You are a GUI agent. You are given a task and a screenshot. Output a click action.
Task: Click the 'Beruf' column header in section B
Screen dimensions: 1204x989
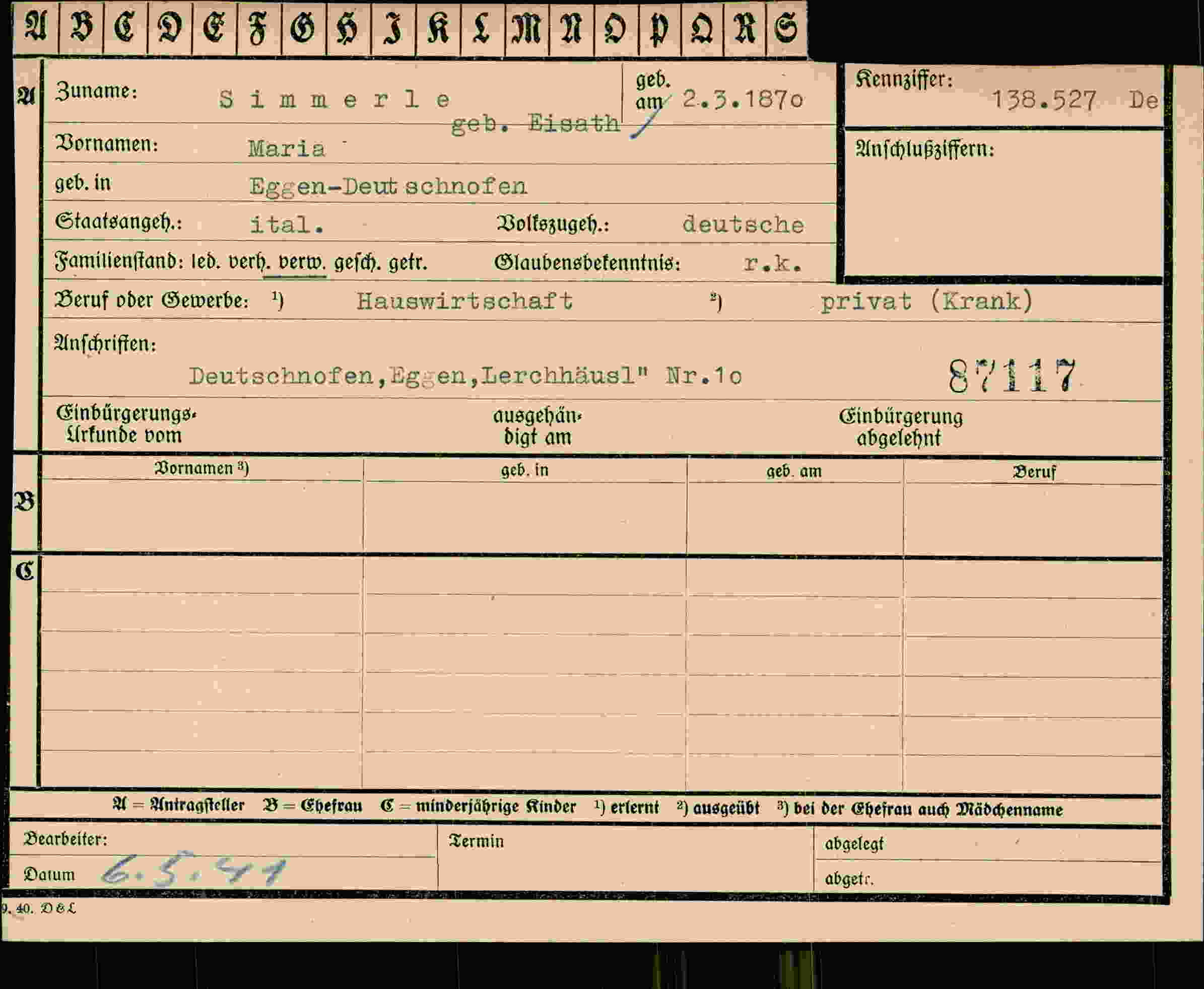1034,472
